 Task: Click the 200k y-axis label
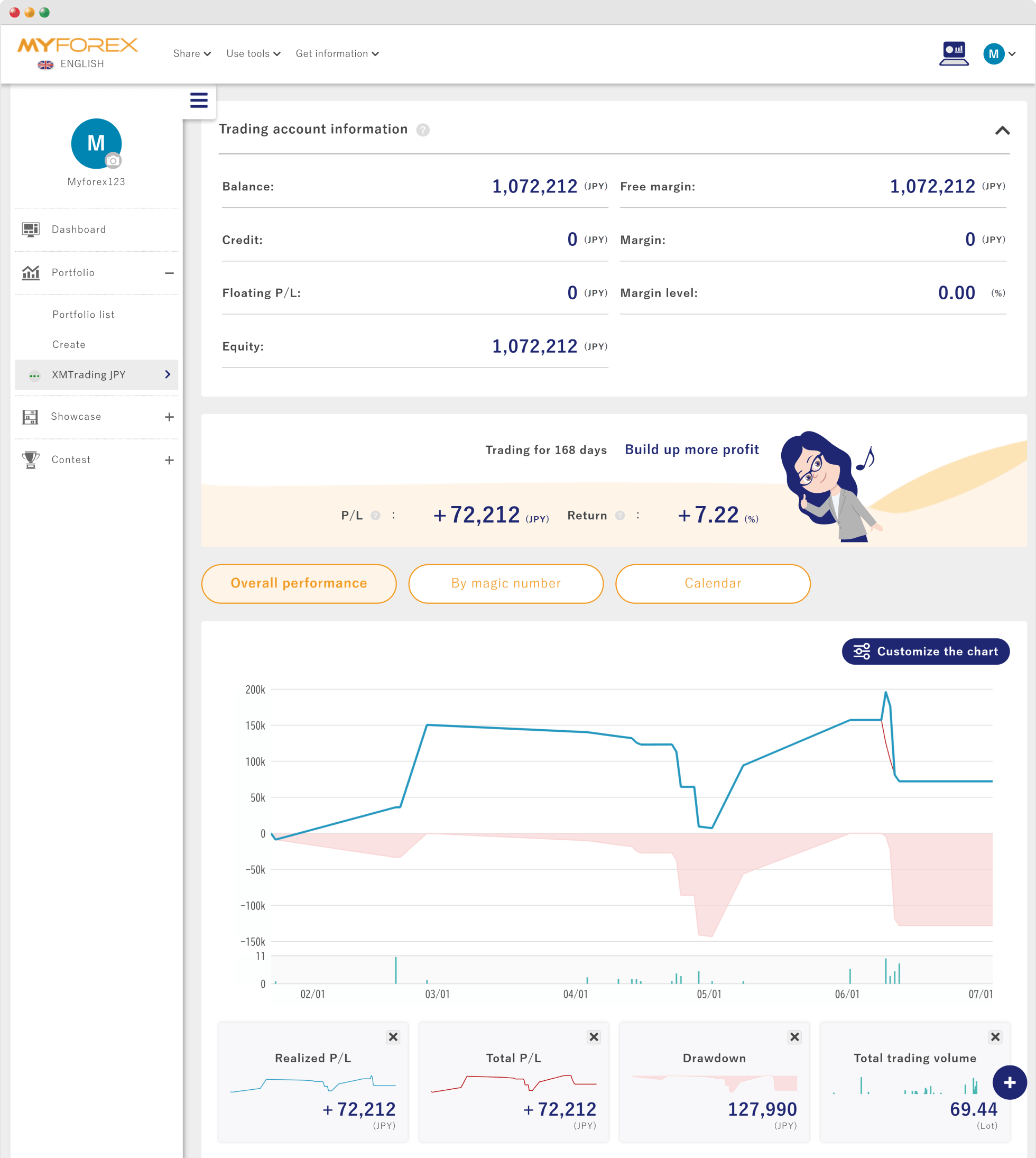[255, 690]
